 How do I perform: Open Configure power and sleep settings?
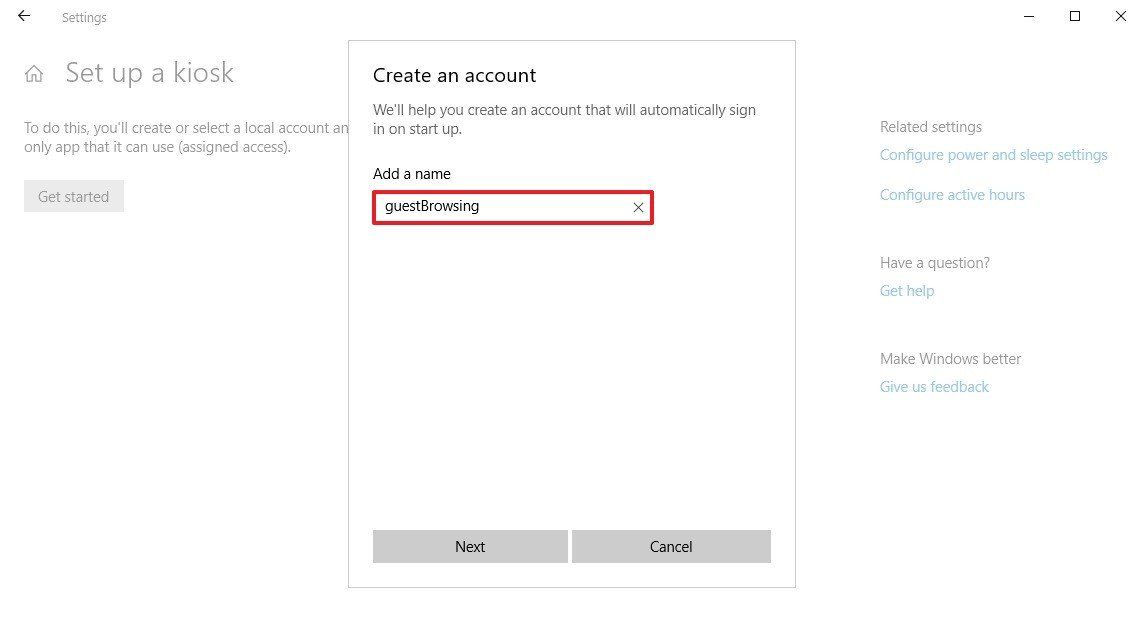pyautogui.click(x=993, y=154)
